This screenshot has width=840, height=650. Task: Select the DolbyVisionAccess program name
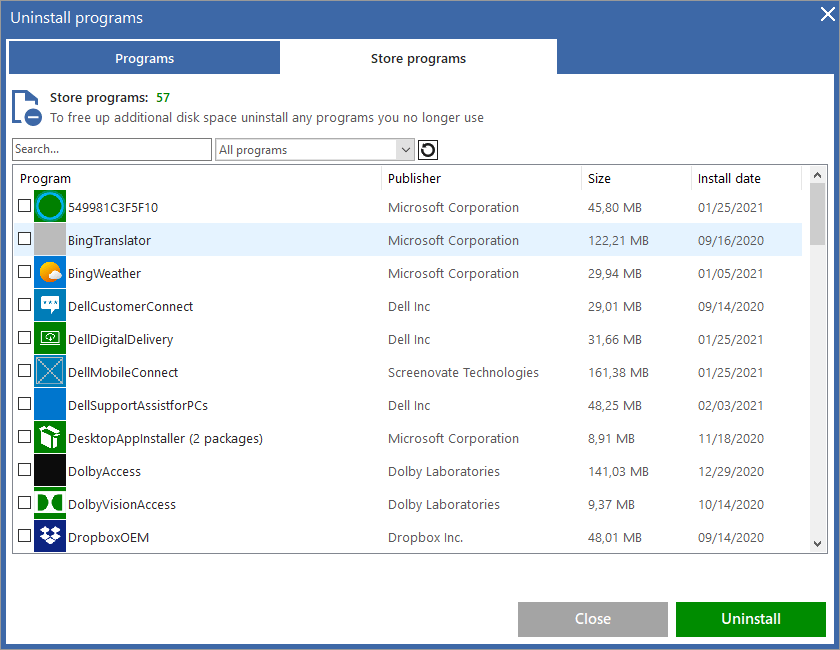pyautogui.click(x=122, y=504)
